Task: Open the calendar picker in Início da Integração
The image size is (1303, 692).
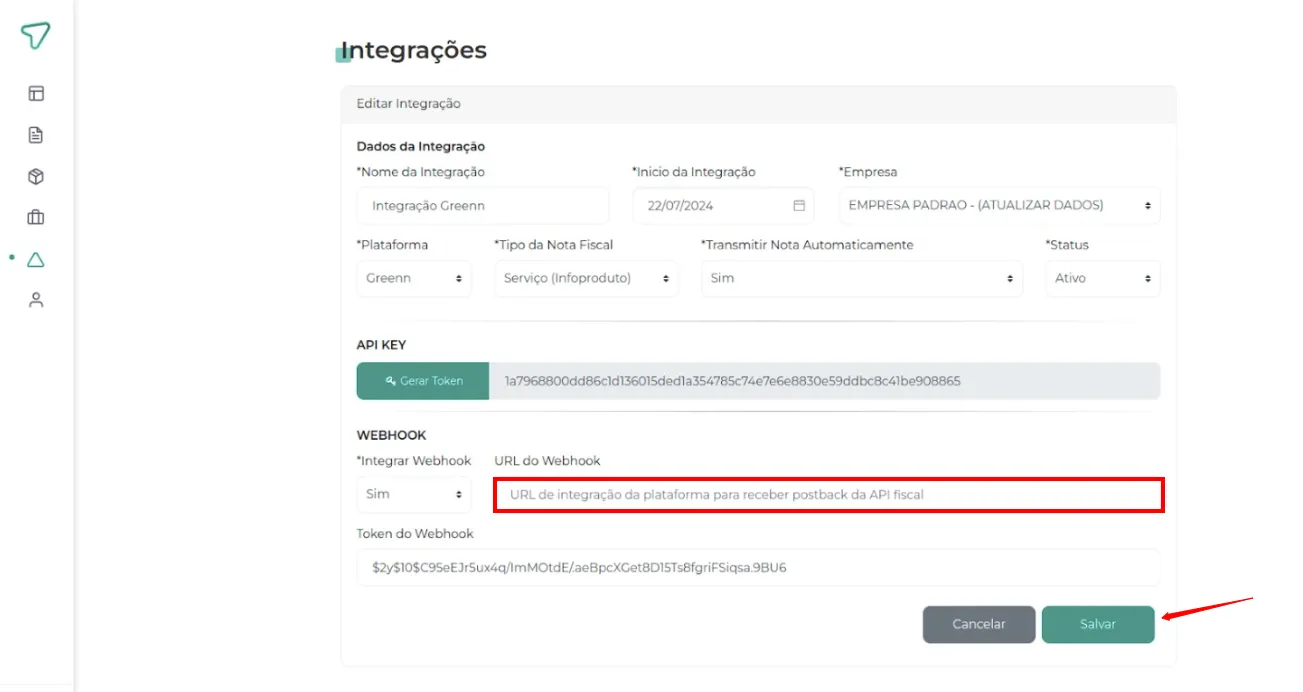Action: (799, 206)
